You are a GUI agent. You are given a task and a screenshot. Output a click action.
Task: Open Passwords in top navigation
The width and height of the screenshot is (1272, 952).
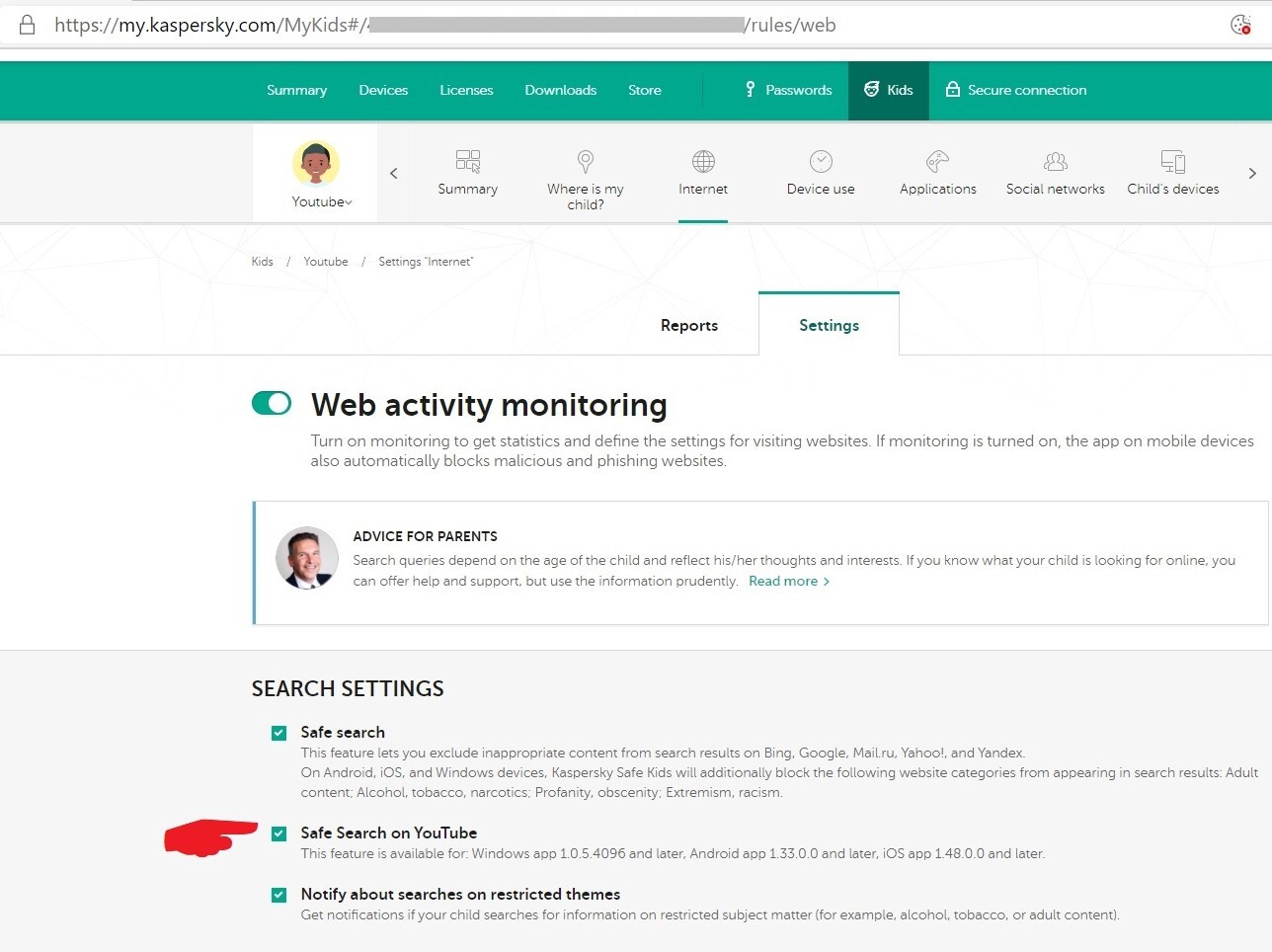[788, 90]
